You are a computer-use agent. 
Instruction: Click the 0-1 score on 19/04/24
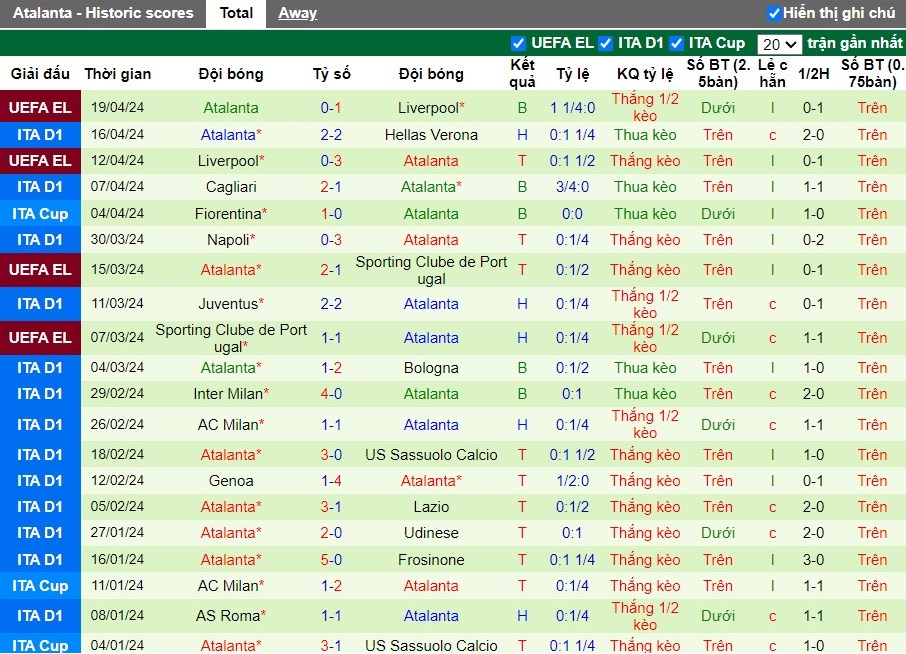(x=331, y=108)
